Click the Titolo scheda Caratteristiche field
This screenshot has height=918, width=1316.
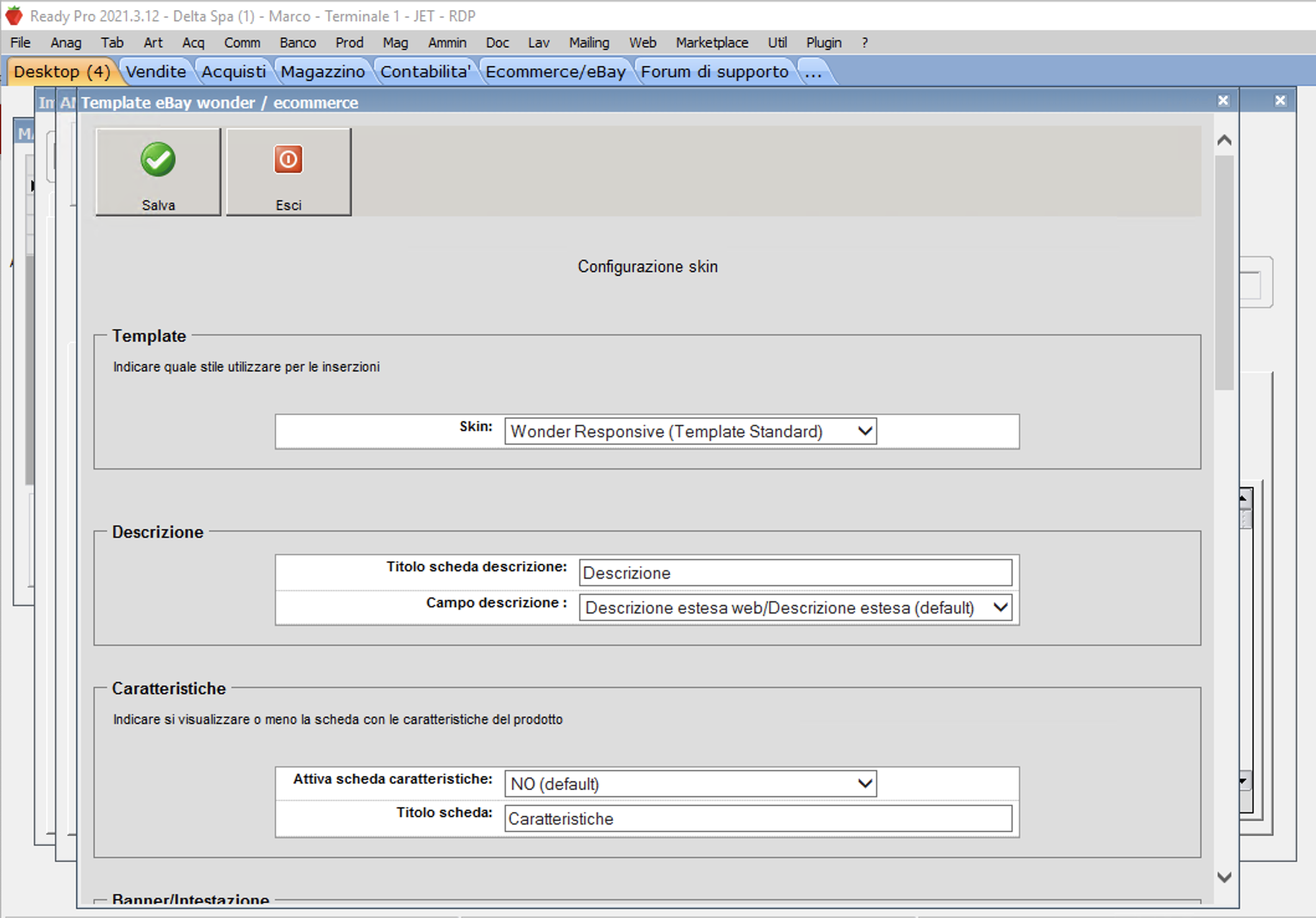pos(758,819)
